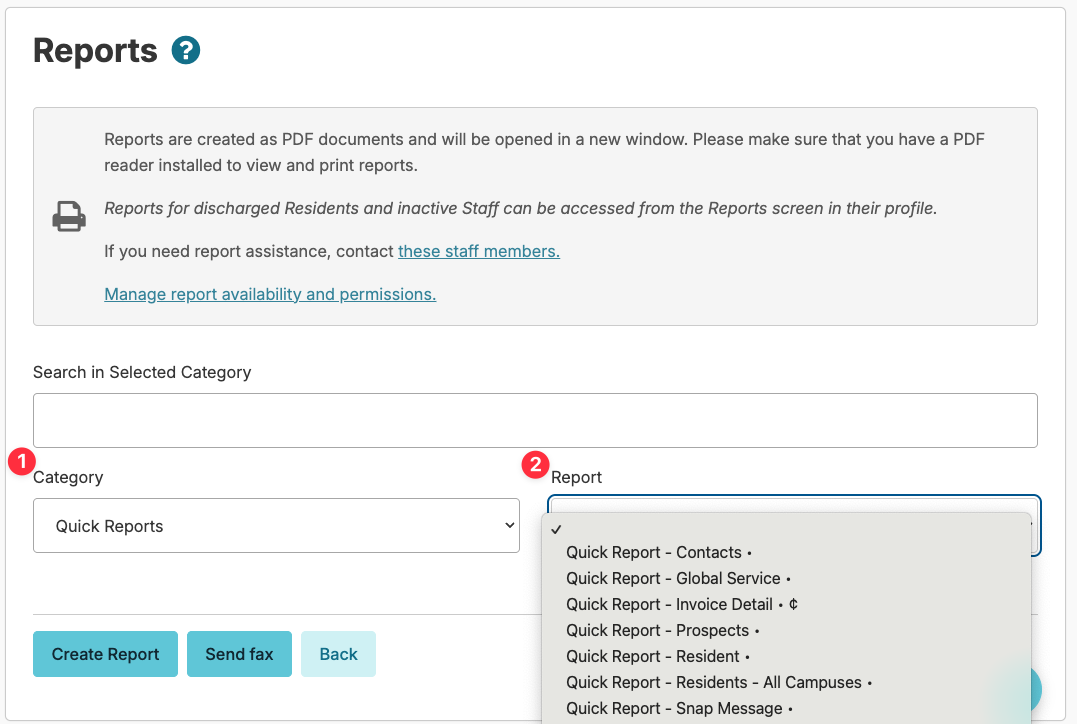Click the italic discharged Residents note text
1077x724 pixels.
(x=521, y=208)
